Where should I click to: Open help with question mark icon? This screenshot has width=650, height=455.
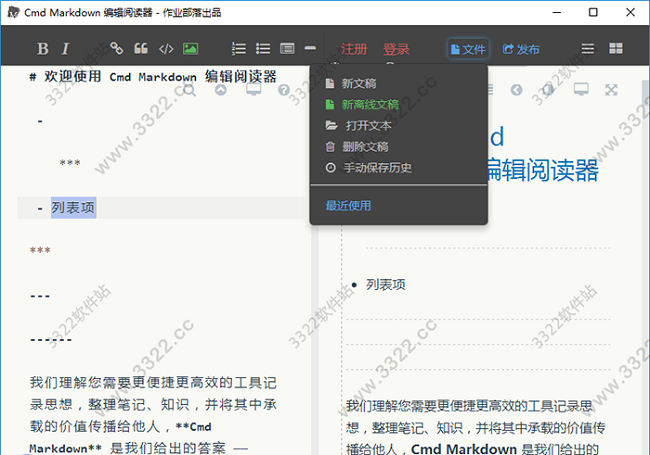[284, 90]
